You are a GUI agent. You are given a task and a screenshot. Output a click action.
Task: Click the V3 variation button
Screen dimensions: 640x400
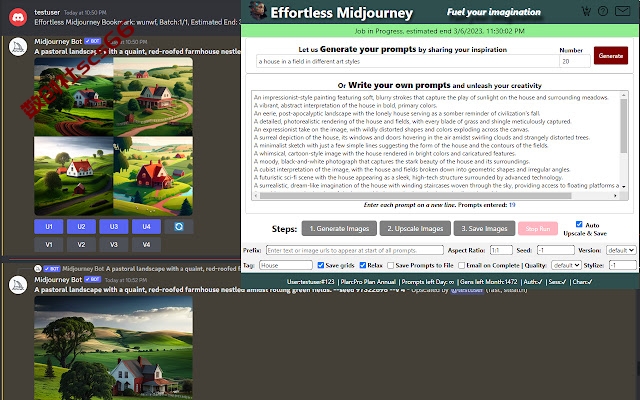pos(114,244)
